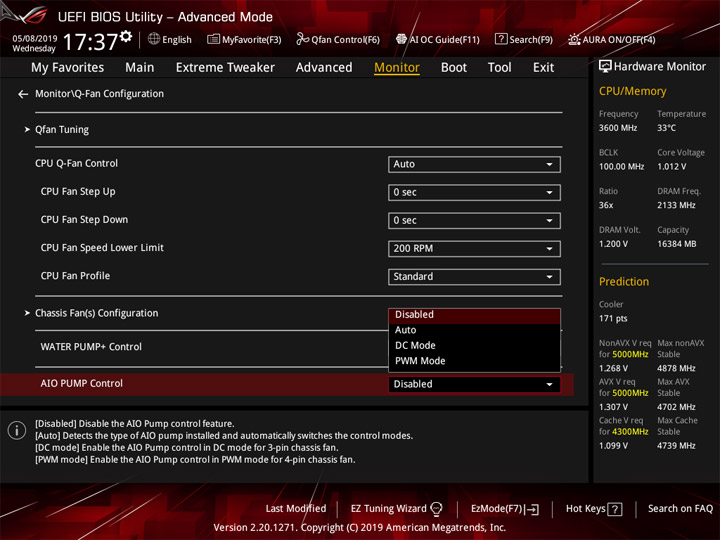This screenshot has width=720, height=540.
Task: Click the AIO PUMP Control dropdown
Action: tap(474, 384)
